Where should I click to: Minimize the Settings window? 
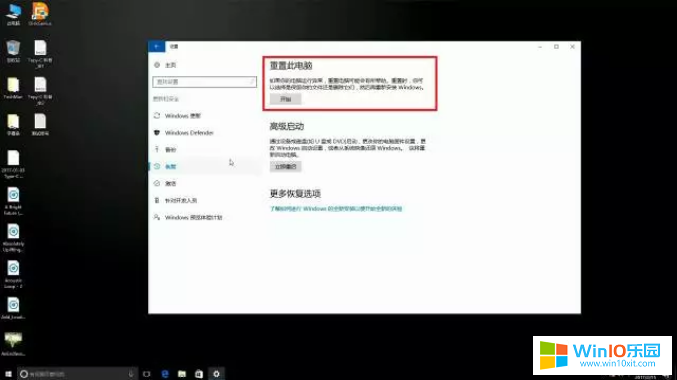[540, 47]
